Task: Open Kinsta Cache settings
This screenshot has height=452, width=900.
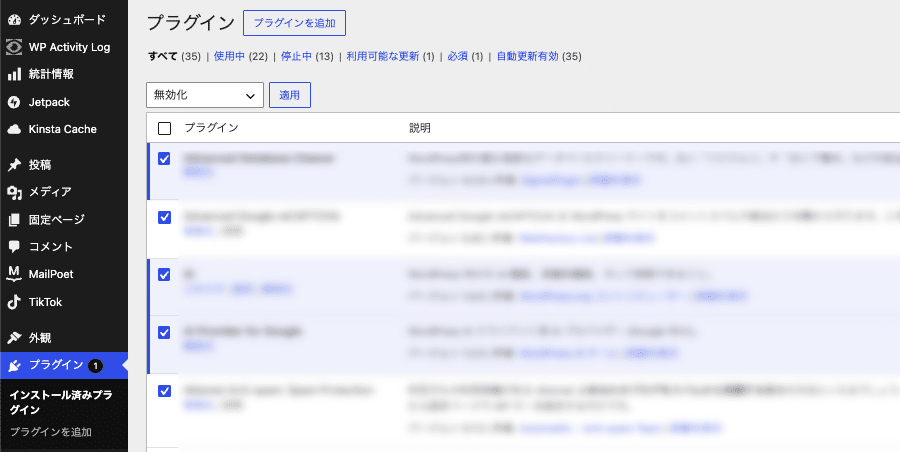Action: (63, 129)
